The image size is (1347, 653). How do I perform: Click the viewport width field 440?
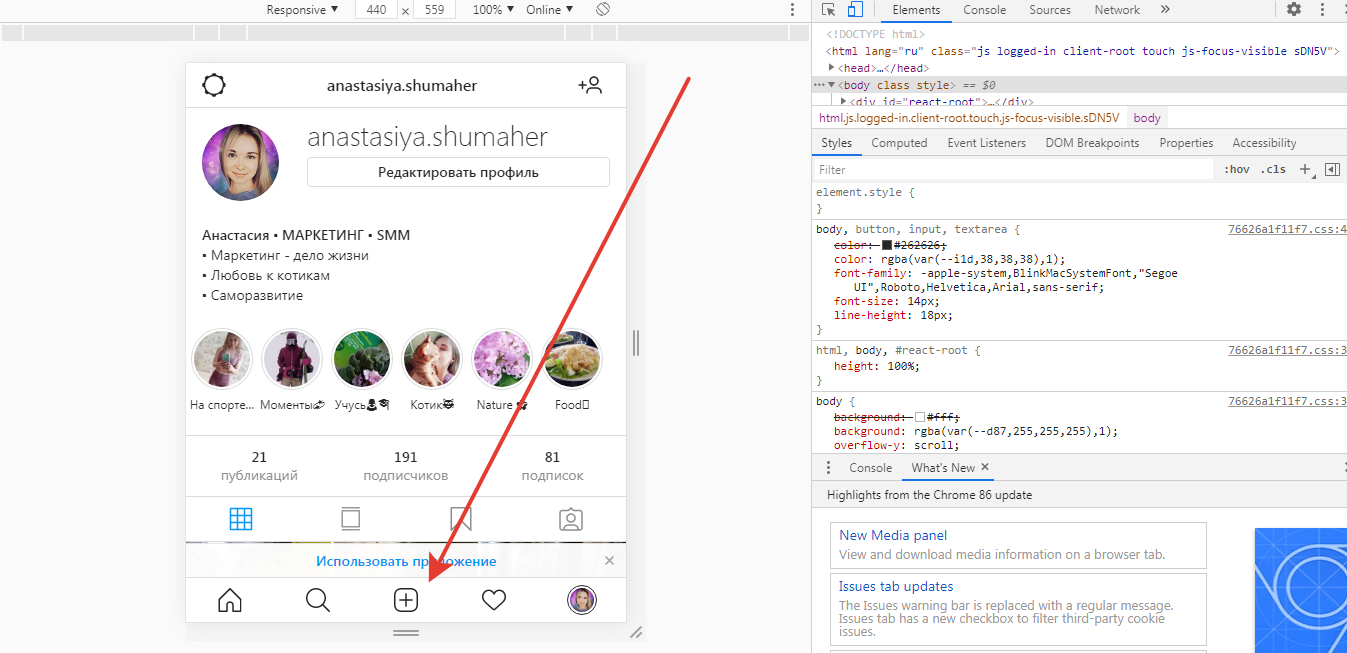(x=376, y=9)
